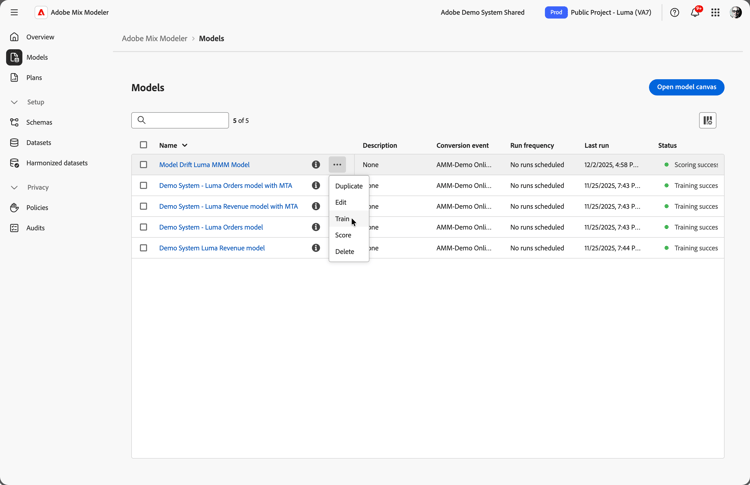Show info for Luma Revenue model with MTA

(x=316, y=206)
